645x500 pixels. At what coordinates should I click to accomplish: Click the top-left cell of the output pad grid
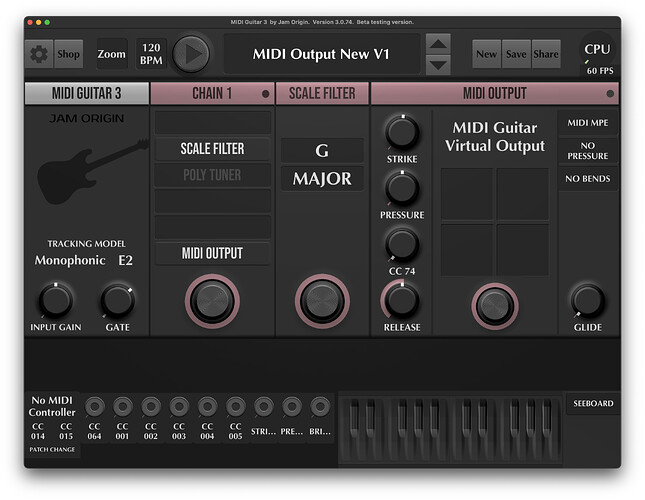pyautogui.click(x=467, y=194)
